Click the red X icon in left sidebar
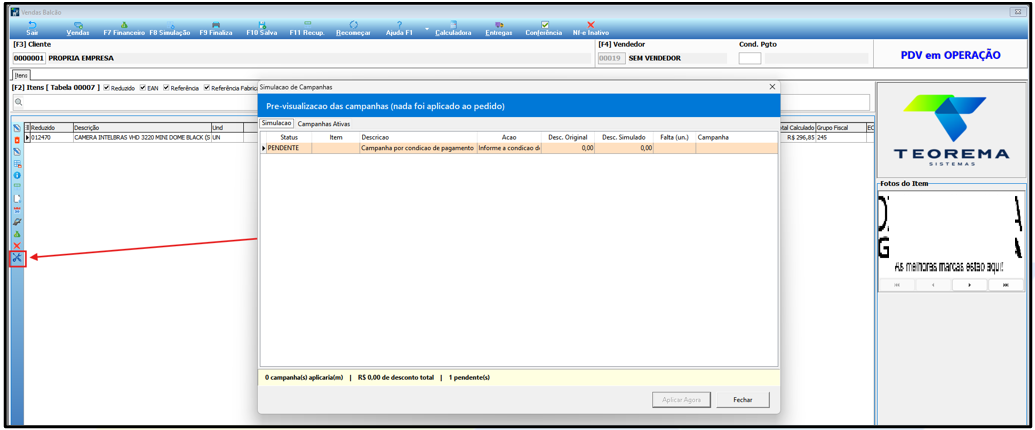Screen dimensions: 1035x430 [17, 246]
